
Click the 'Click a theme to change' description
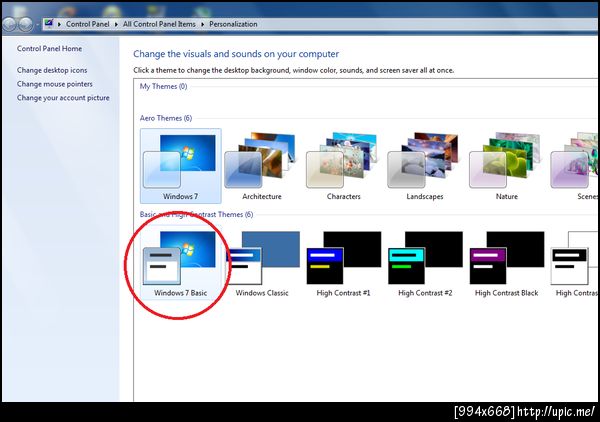293,70
